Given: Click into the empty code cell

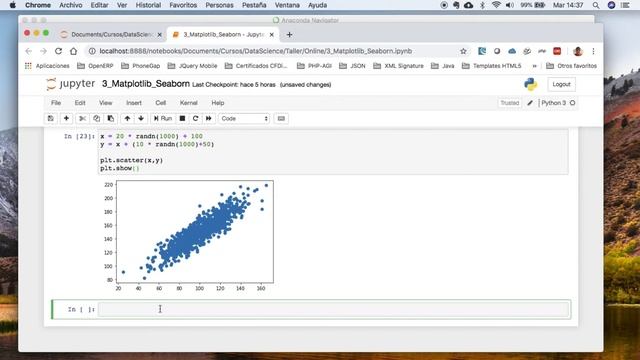Looking at the screenshot, I should click(x=333, y=309).
